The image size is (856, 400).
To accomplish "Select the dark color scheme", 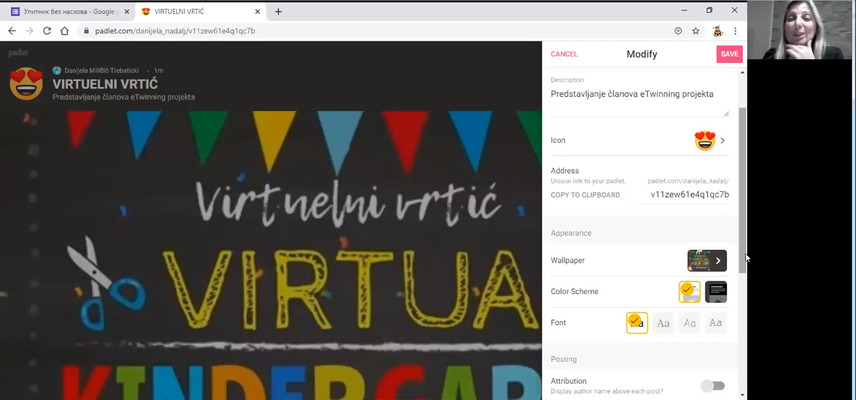I will point(716,292).
